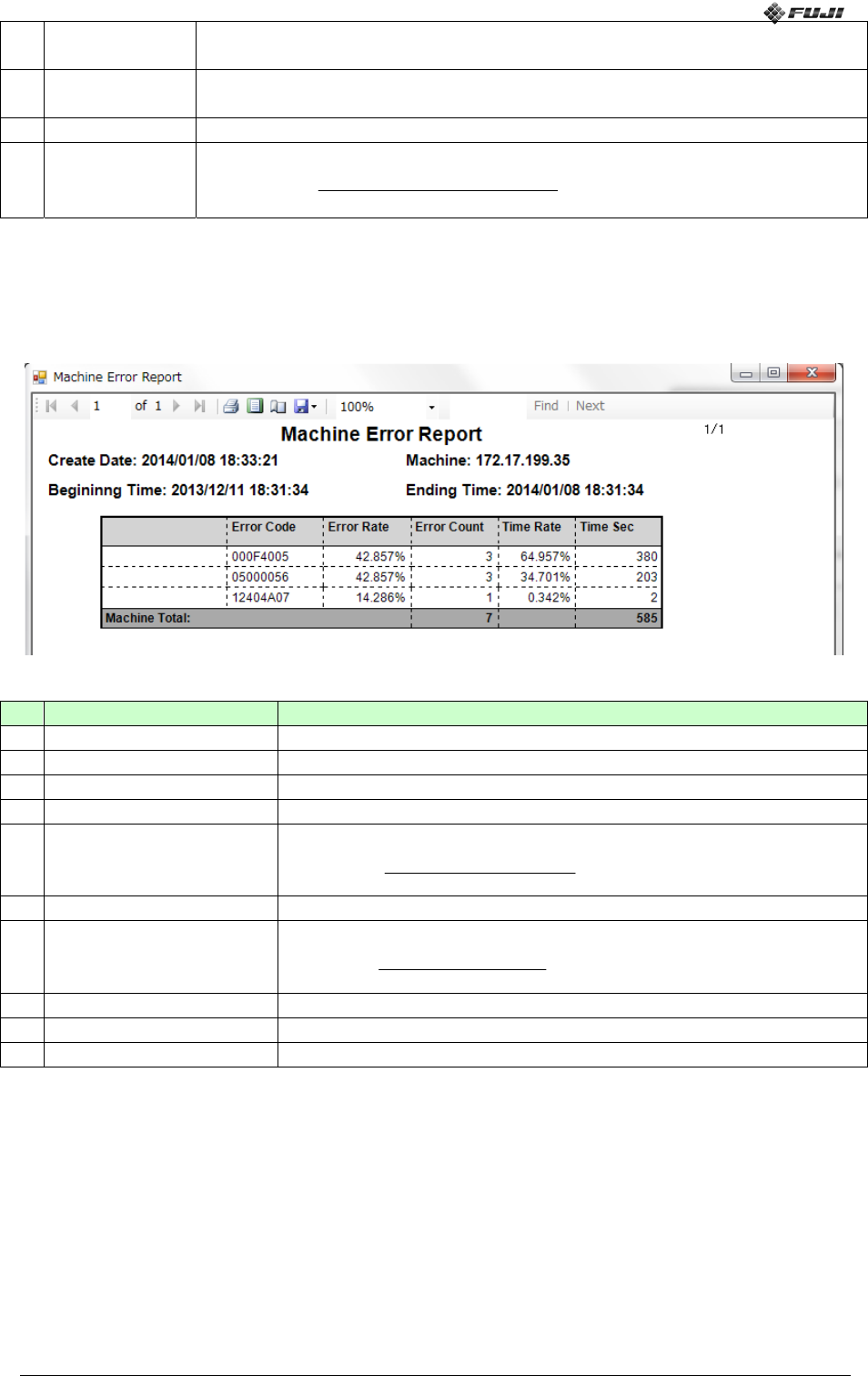Screen dimensions: 868x1376
Task: Toggle print layout view
Action: pyautogui.click(x=255, y=406)
